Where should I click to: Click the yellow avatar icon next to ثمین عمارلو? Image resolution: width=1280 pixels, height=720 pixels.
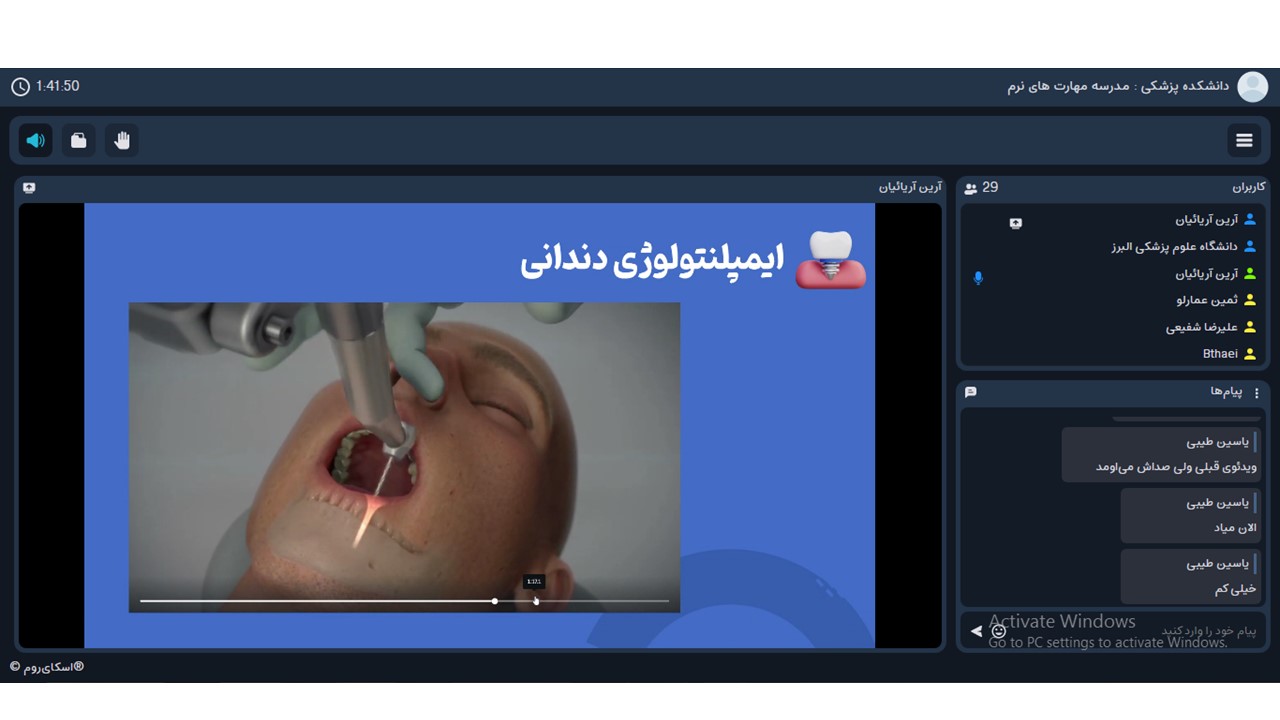tap(1250, 300)
